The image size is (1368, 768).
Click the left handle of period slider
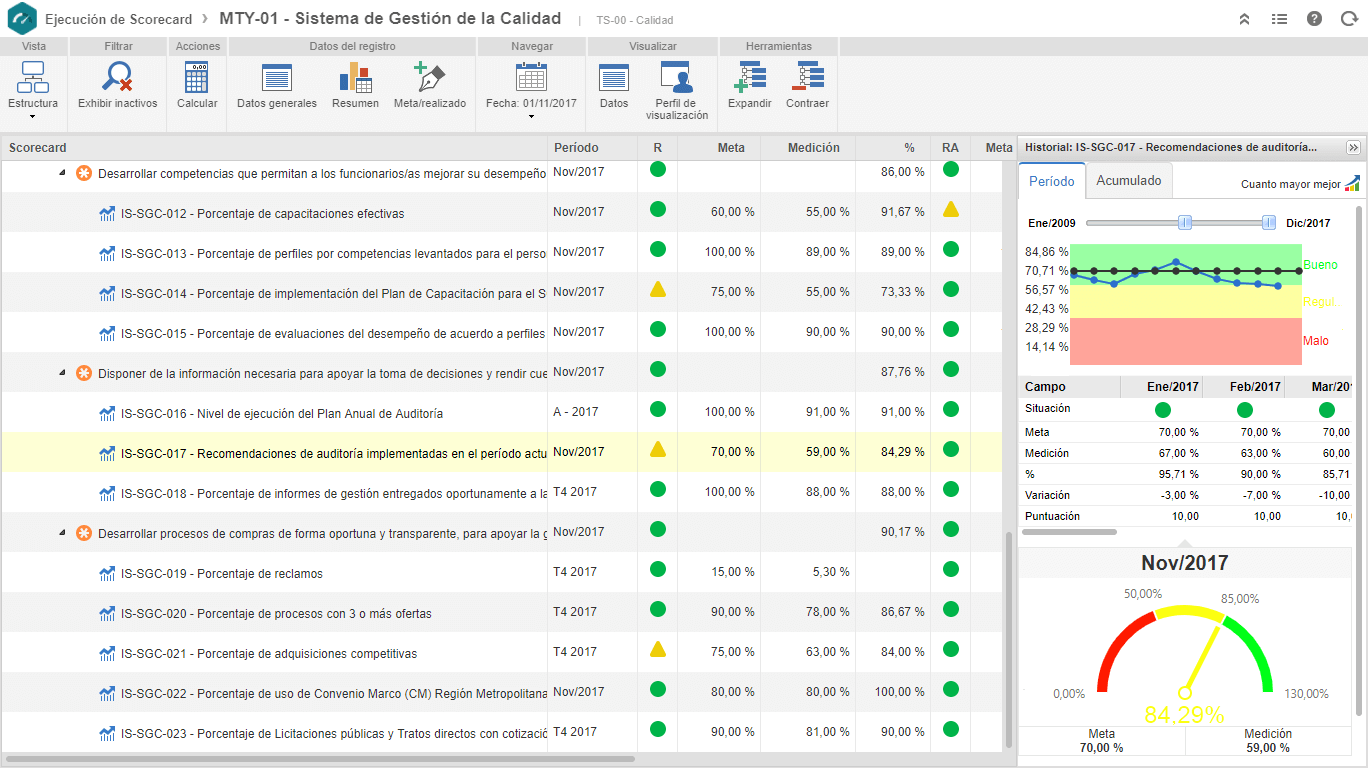pyautogui.click(x=1185, y=222)
